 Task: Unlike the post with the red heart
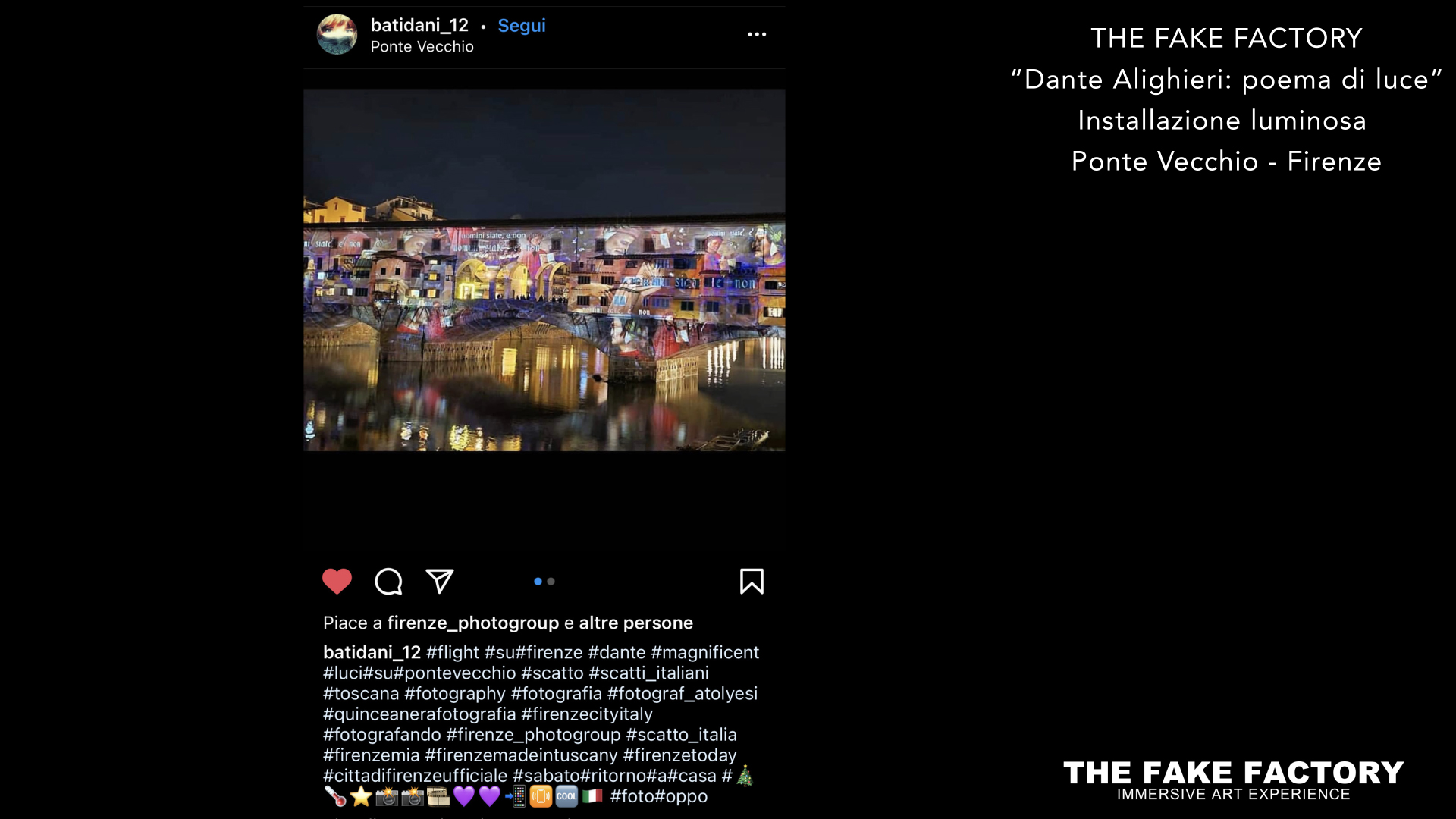click(337, 582)
